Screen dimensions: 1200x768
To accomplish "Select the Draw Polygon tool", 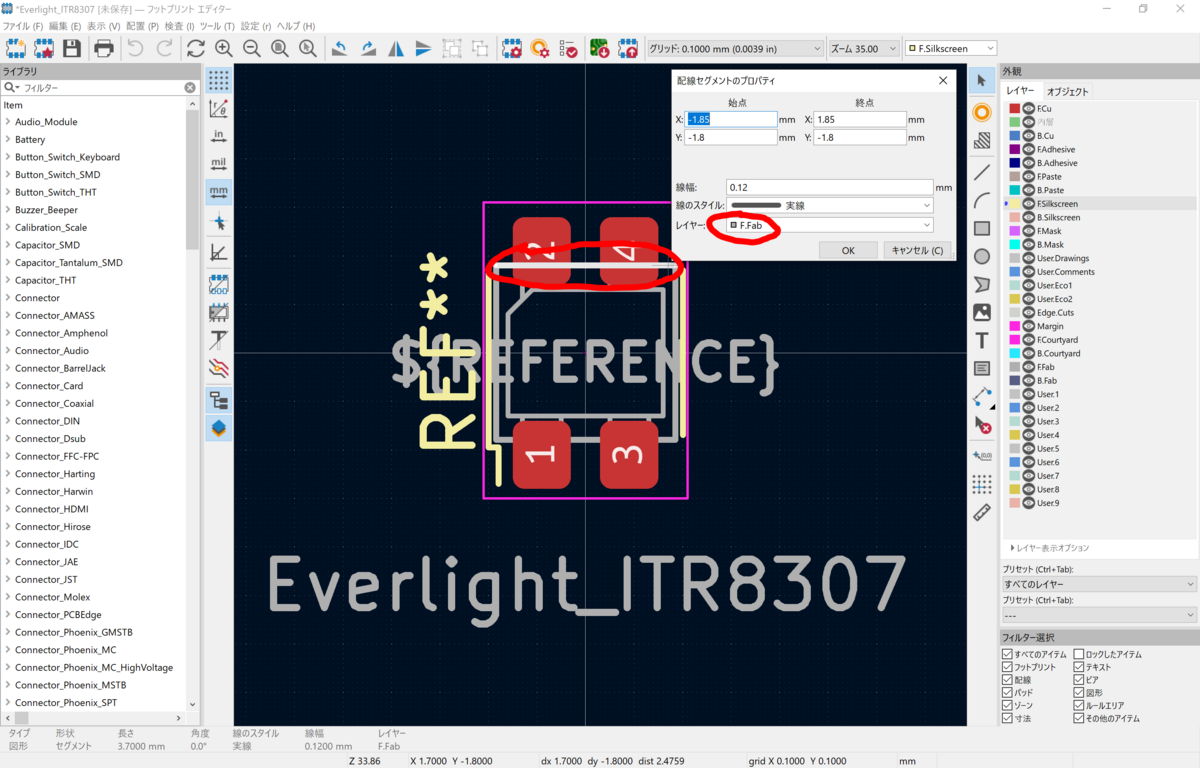I will pos(982,285).
